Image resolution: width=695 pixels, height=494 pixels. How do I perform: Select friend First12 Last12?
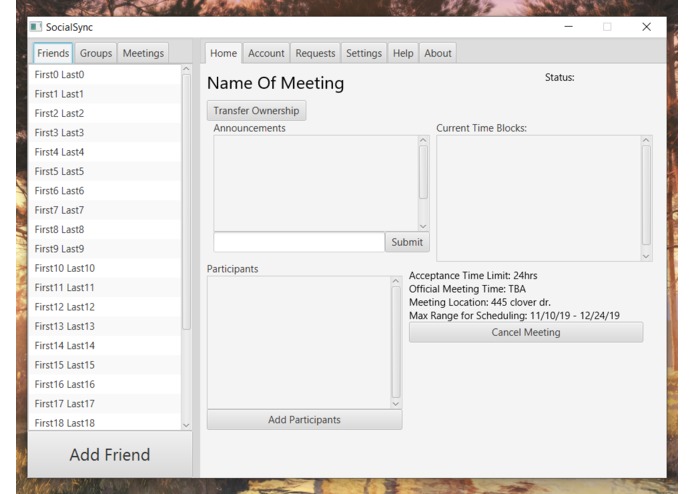[105, 307]
